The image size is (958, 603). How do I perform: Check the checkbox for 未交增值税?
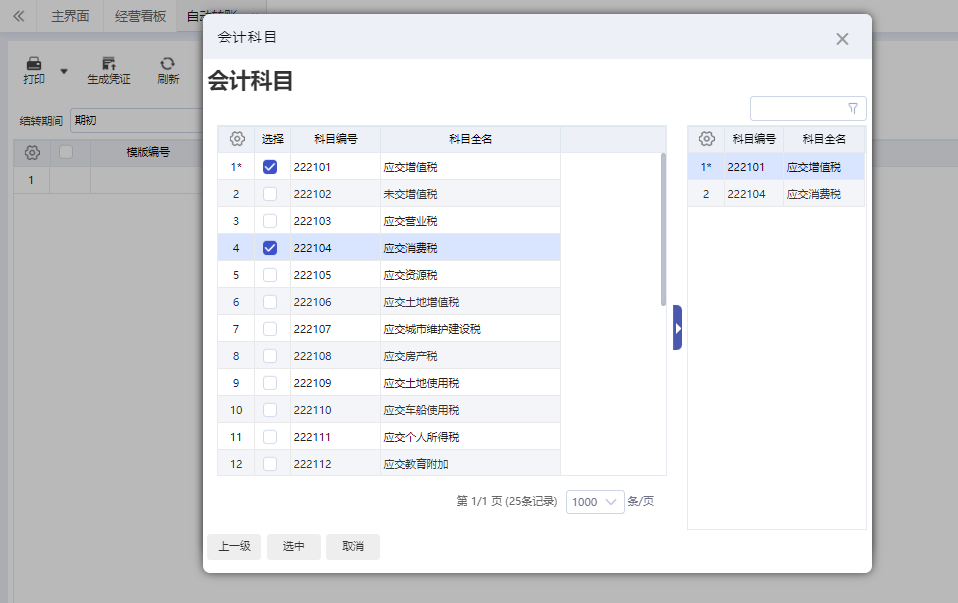coord(269,193)
